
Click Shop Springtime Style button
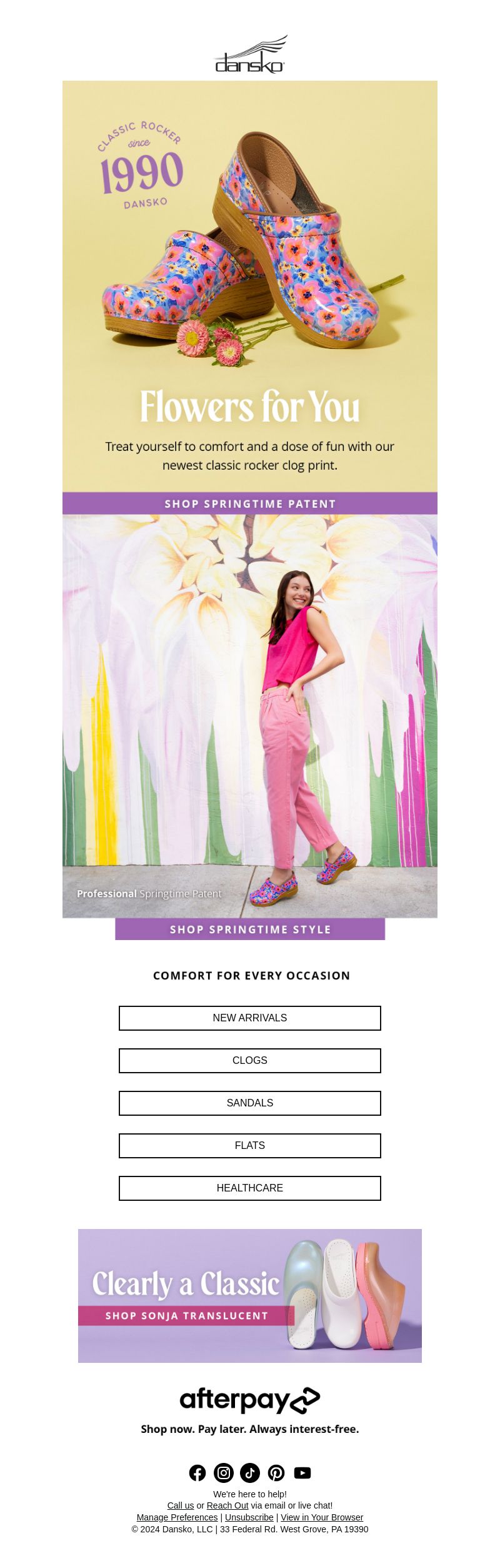pyautogui.click(x=250, y=929)
